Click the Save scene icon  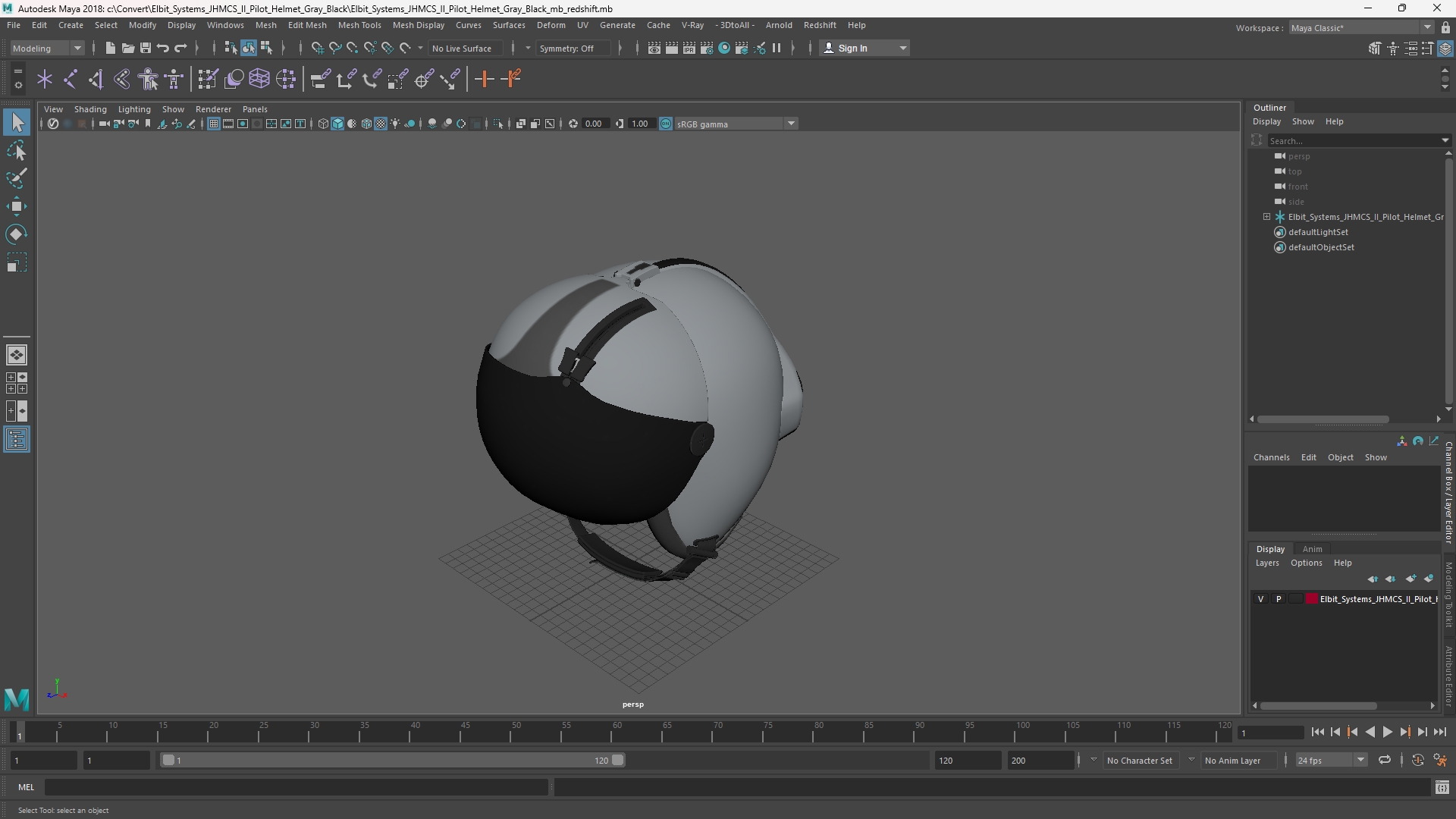[x=146, y=49]
